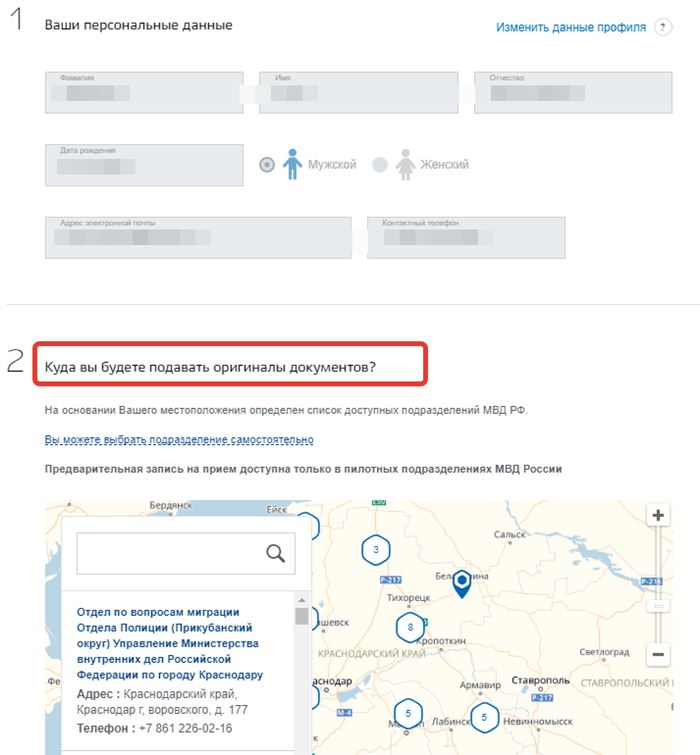Screen dimensions: 700x755
Task: Click the Контактный телефон field
Action: [x=466, y=238]
